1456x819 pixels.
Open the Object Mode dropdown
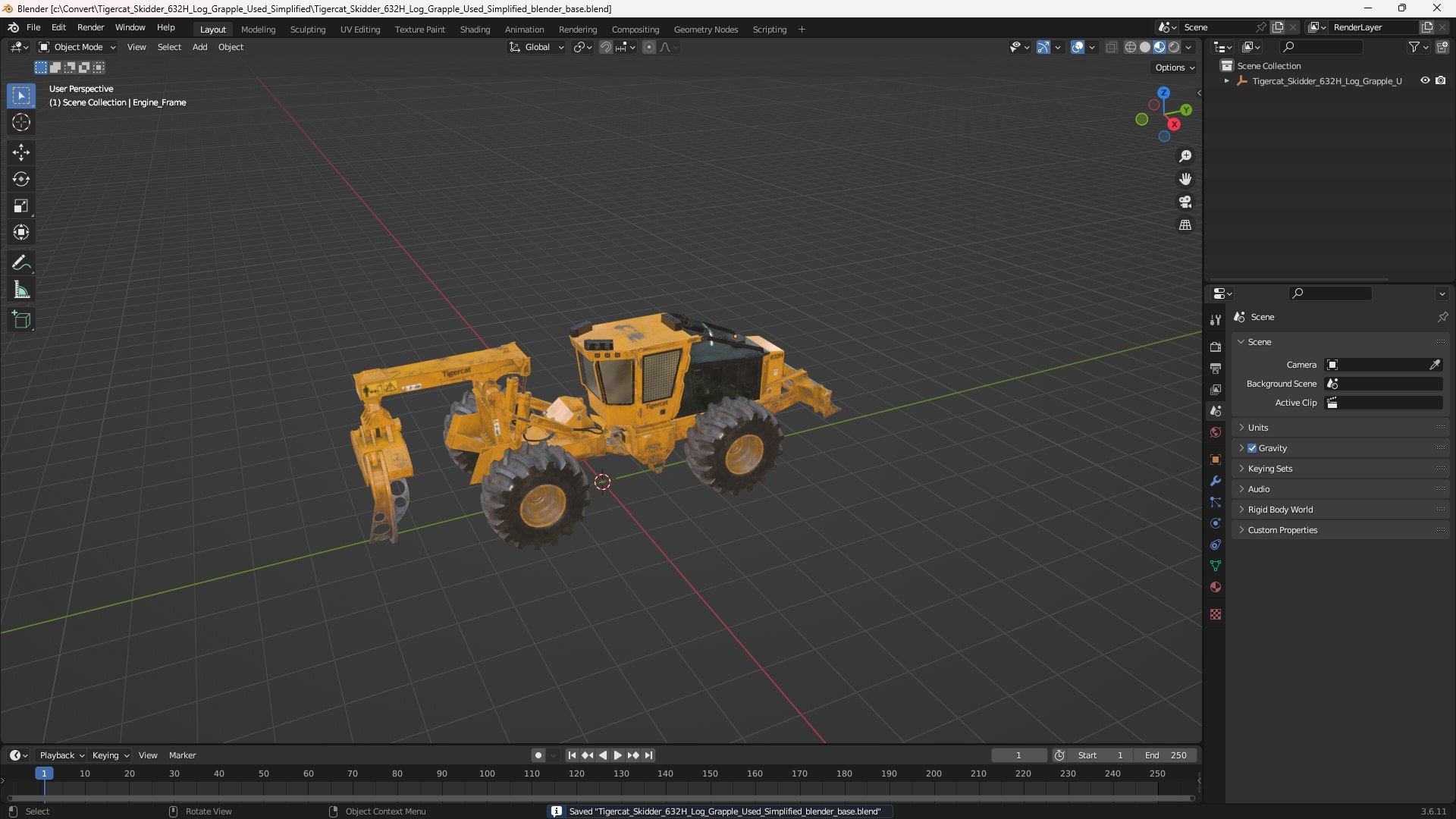click(x=77, y=47)
